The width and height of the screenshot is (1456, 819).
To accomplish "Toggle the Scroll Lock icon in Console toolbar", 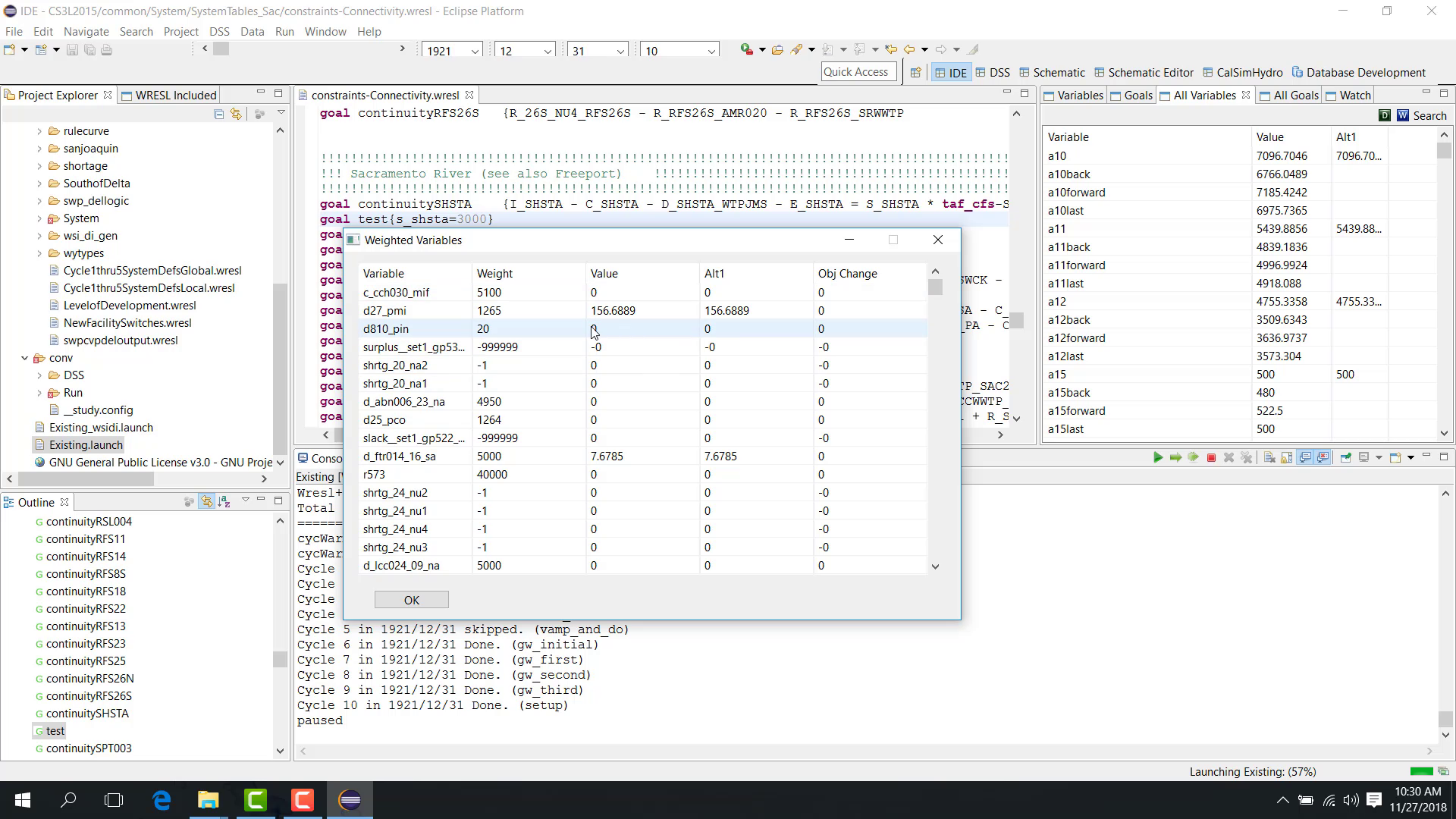I will click(x=1287, y=457).
